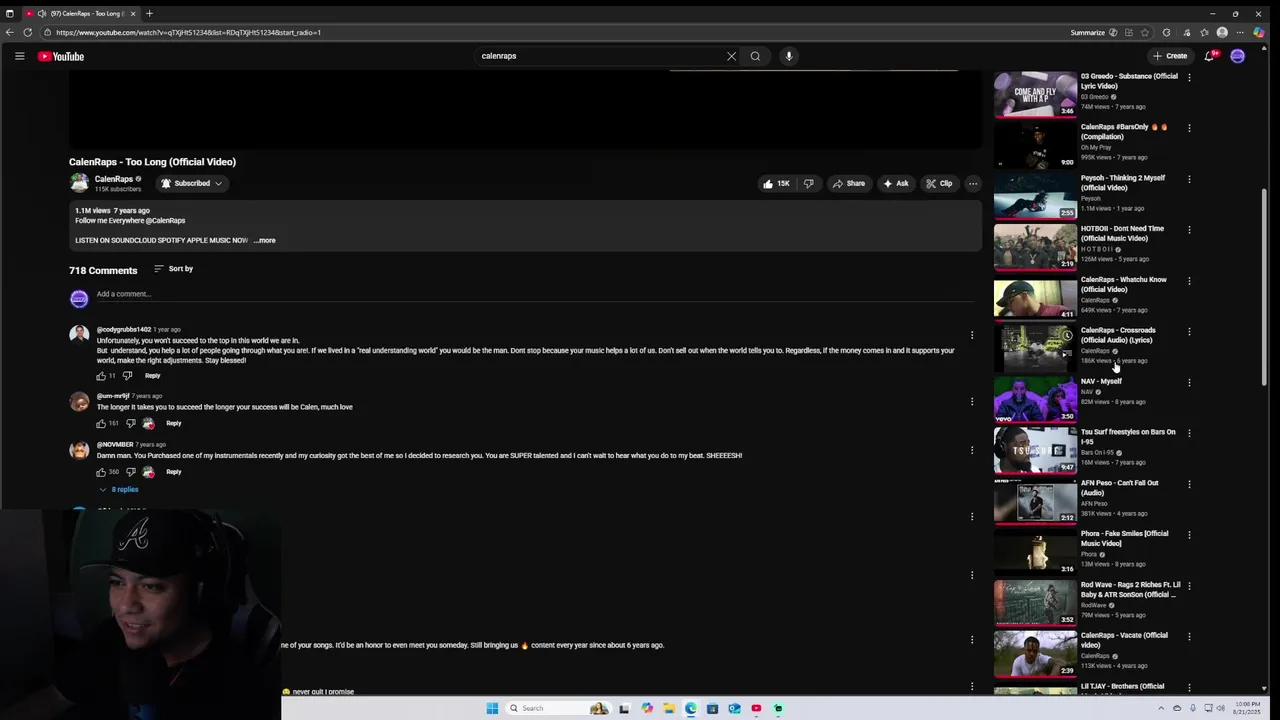Like the video with thumbs up 15K
Image resolution: width=1280 pixels, height=720 pixels.
(776, 183)
